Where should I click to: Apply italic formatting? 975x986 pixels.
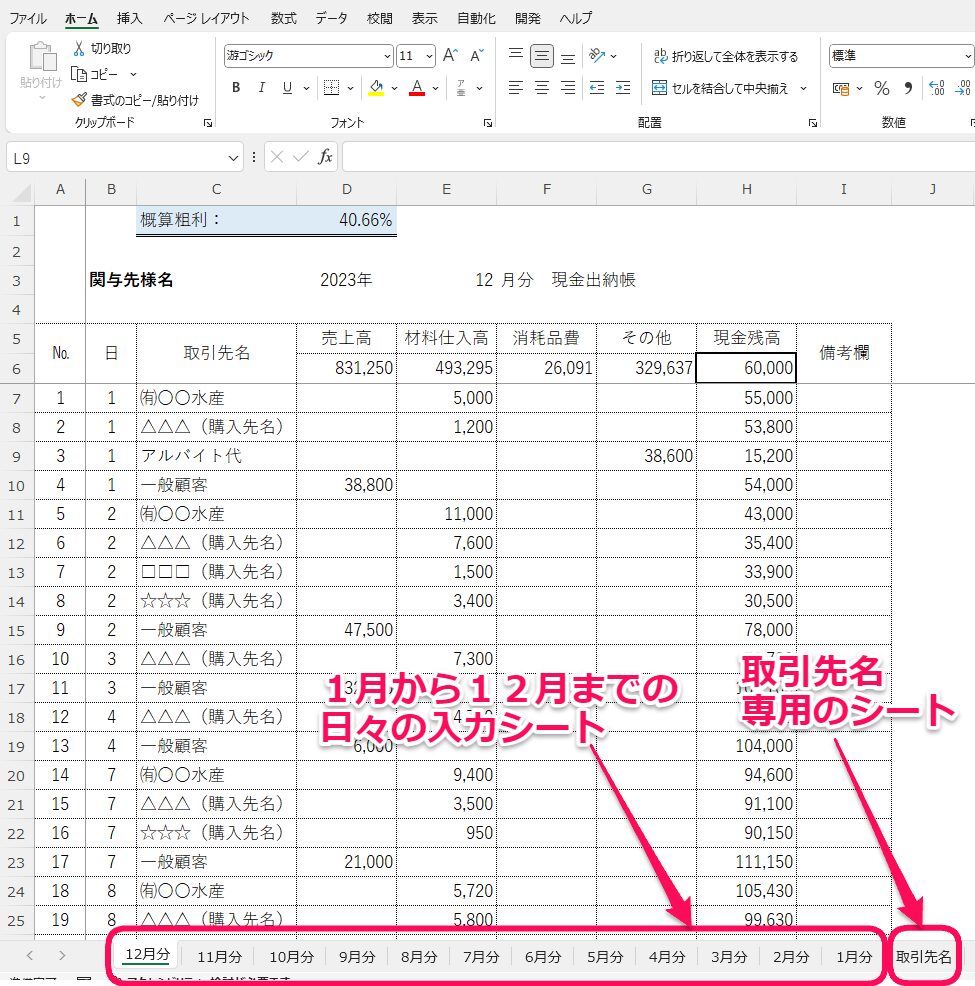pos(262,88)
